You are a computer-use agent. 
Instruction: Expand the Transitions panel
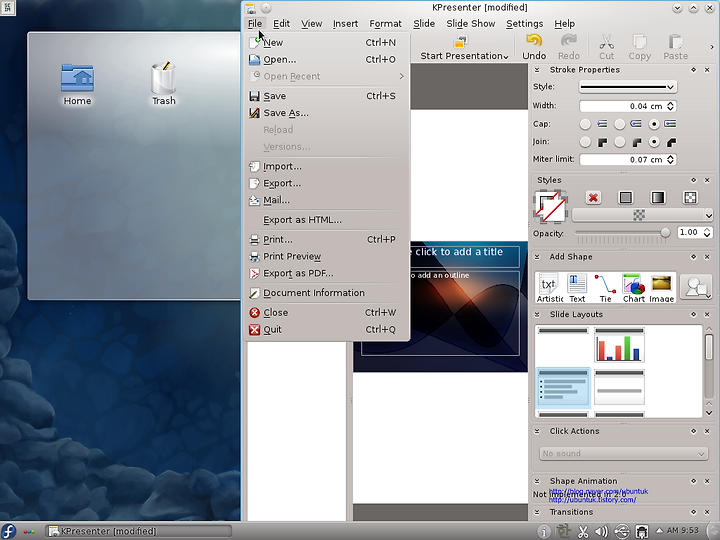coord(537,512)
